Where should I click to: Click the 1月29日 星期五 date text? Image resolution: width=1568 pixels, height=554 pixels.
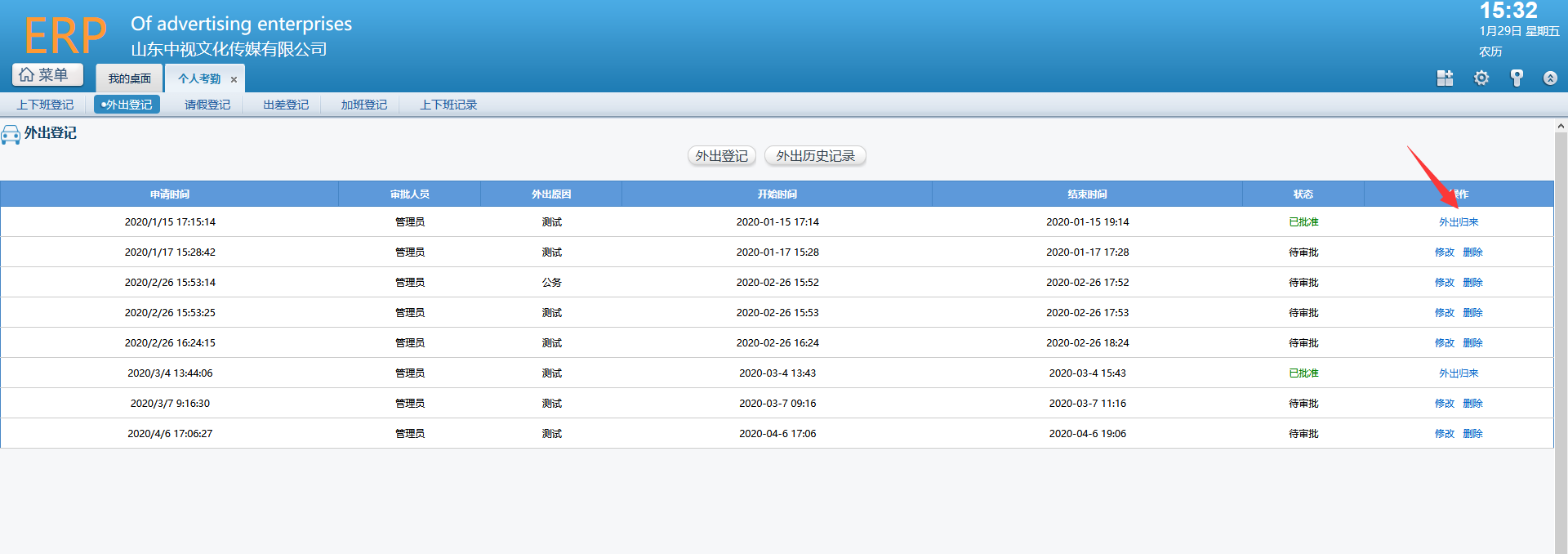[x=1519, y=31]
